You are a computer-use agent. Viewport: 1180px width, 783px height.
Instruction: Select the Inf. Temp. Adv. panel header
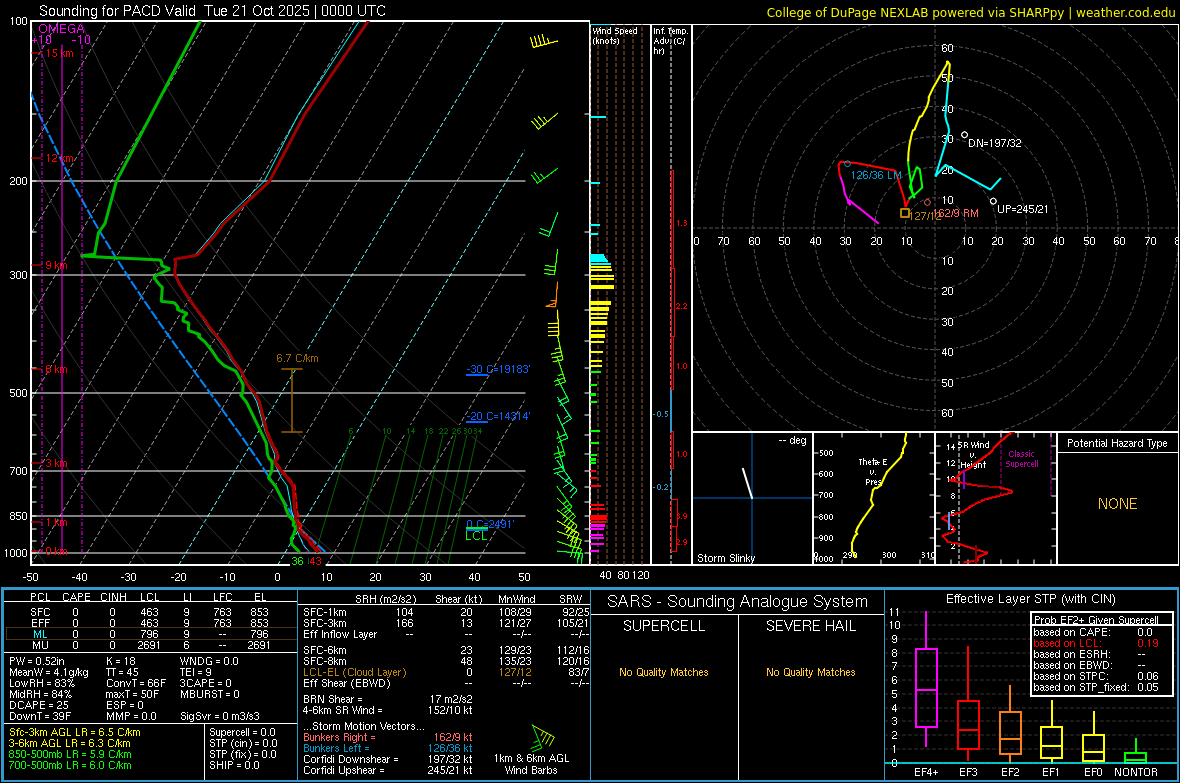tap(671, 41)
